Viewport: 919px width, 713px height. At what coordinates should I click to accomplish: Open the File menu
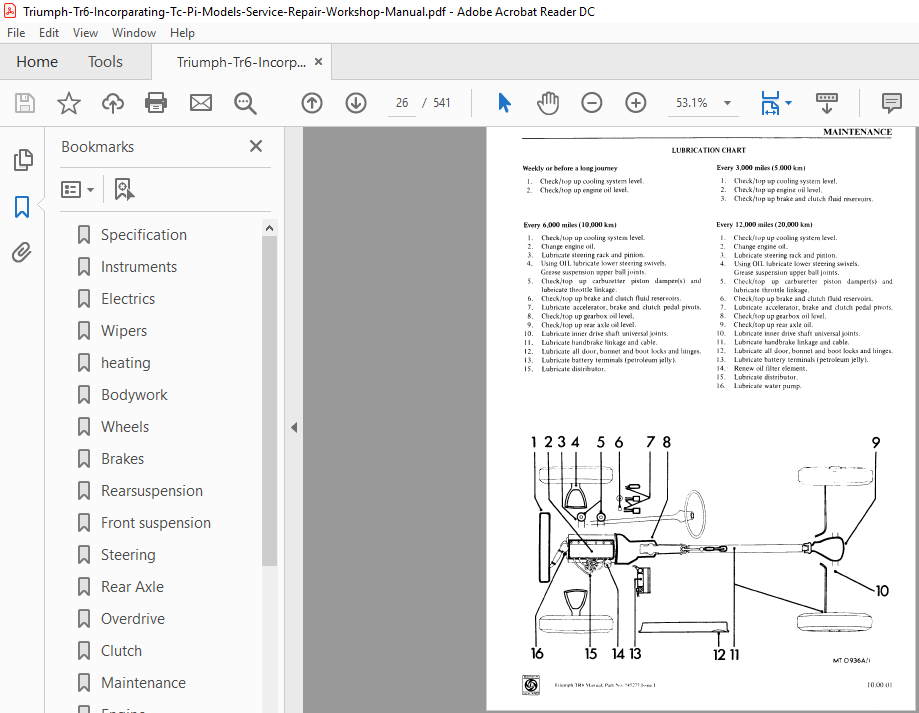point(16,33)
